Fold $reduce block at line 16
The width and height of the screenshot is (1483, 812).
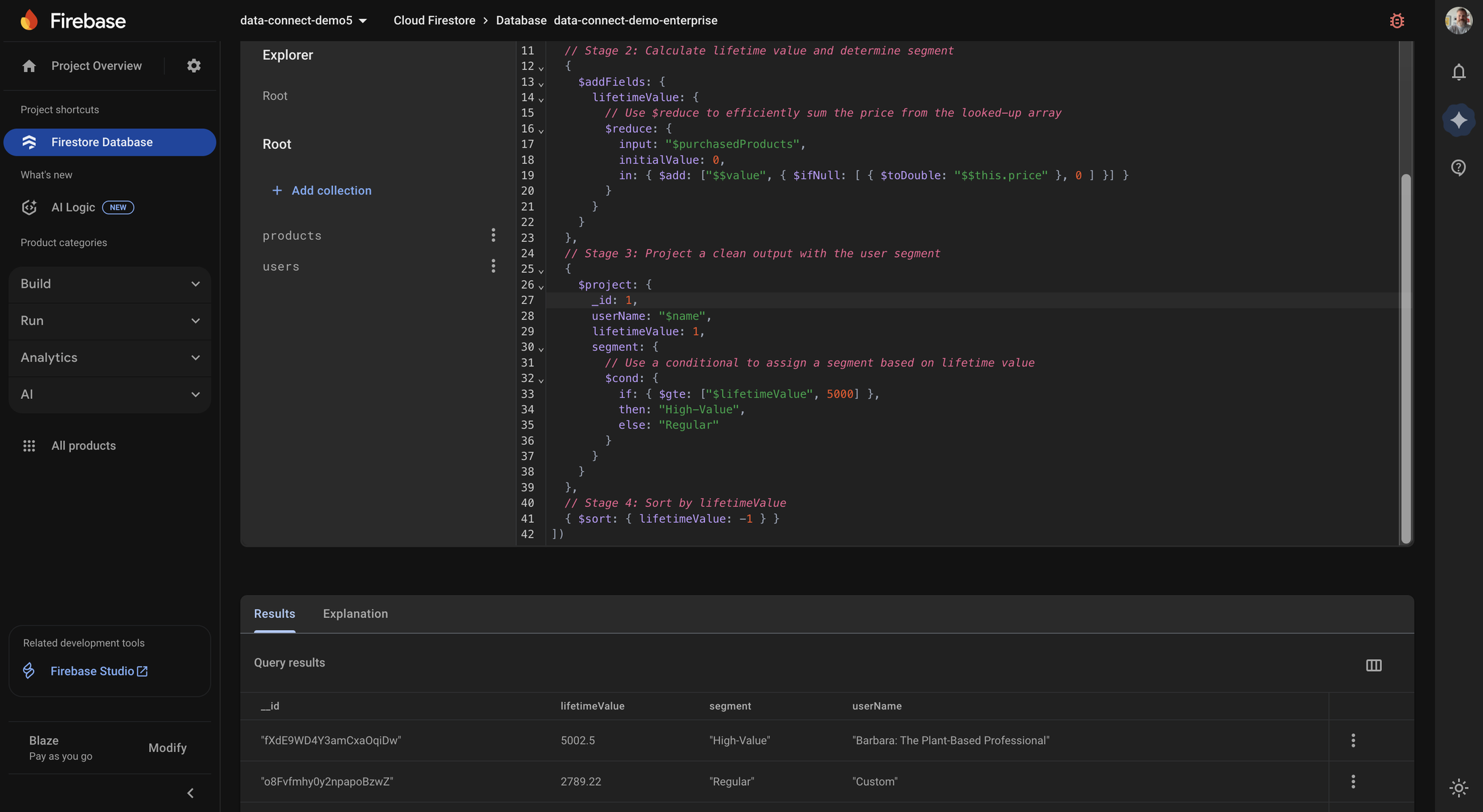coord(541,130)
